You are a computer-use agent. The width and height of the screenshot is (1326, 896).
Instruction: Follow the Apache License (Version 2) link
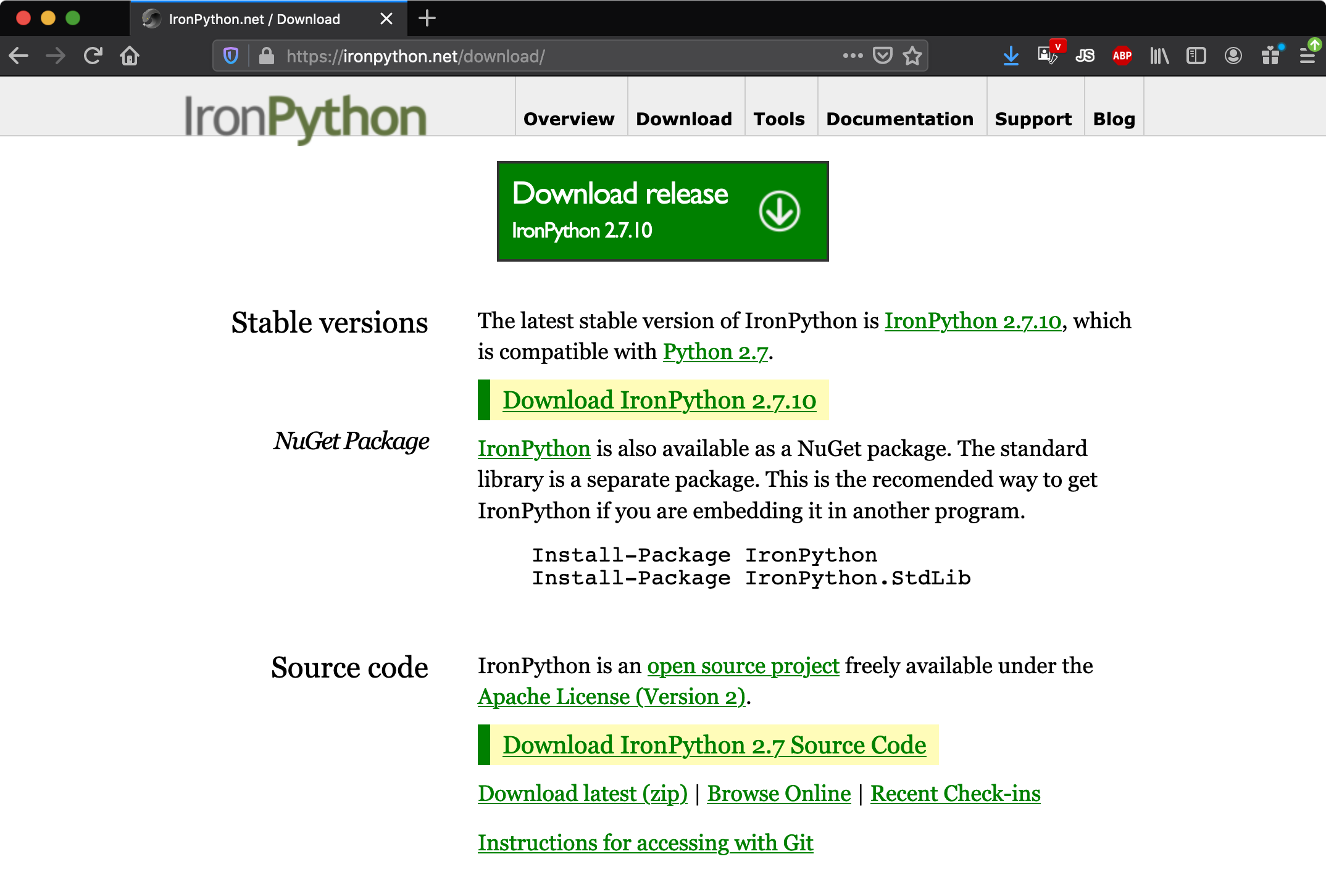[611, 697]
